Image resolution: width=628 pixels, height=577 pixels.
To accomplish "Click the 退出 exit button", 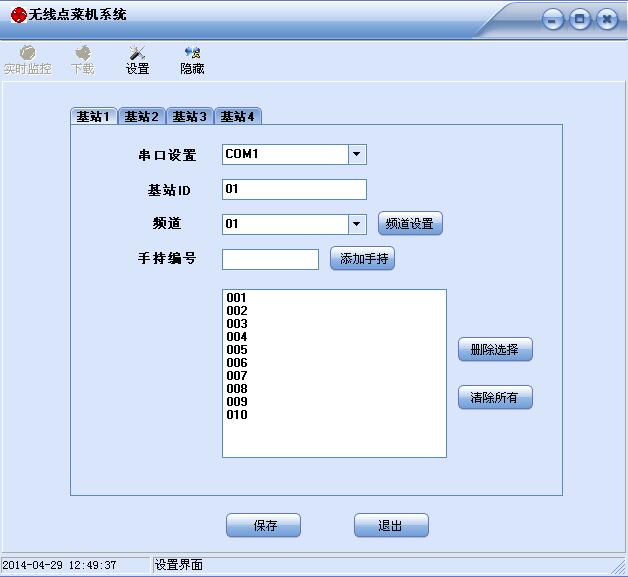I will pyautogui.click(x=391, y=525).
